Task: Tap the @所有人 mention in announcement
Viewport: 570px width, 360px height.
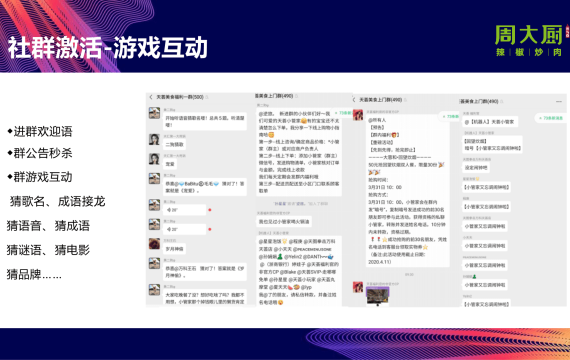Action: (x=377, y=120)
